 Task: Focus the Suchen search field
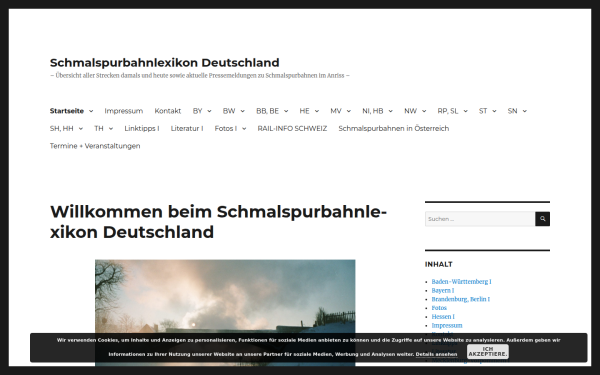coord(480,219)
